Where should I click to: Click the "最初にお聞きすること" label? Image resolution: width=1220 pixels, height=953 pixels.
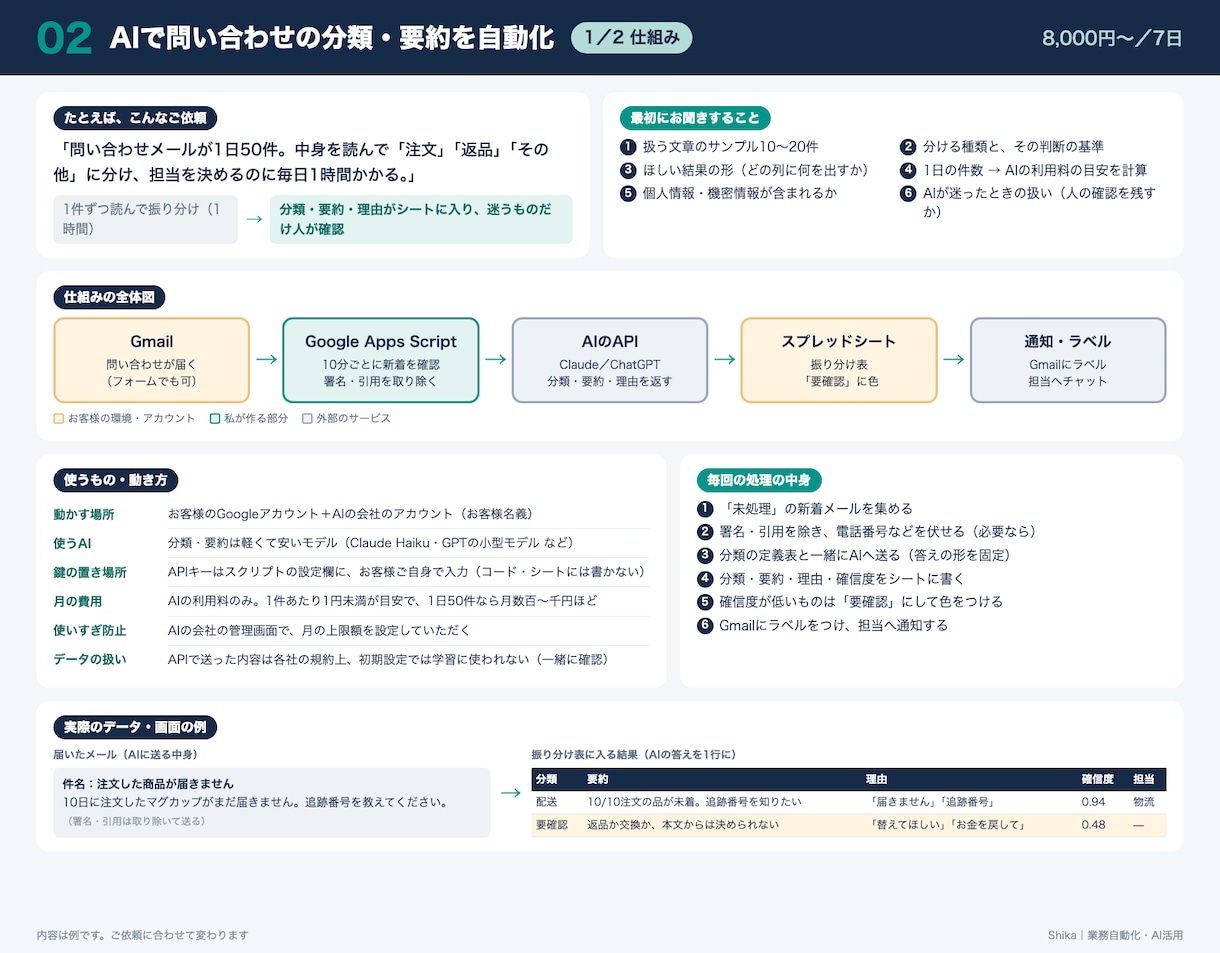pyautogui.click(x=695, y=118)
